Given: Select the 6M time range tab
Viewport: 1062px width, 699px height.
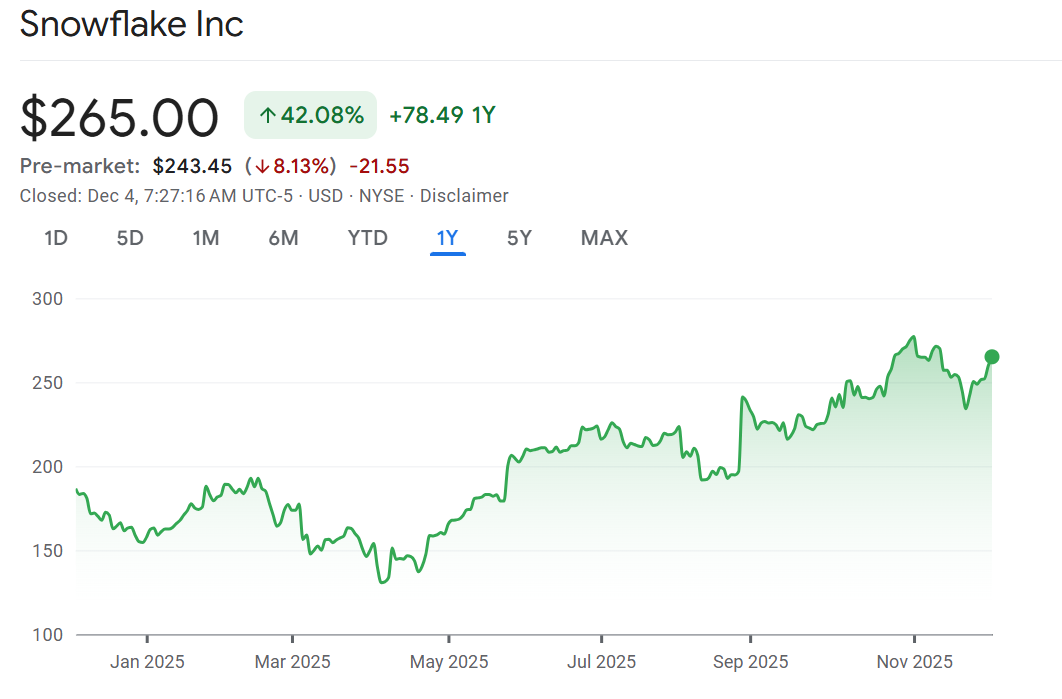Looking at the screenshot, I should (x=283, y=238).
